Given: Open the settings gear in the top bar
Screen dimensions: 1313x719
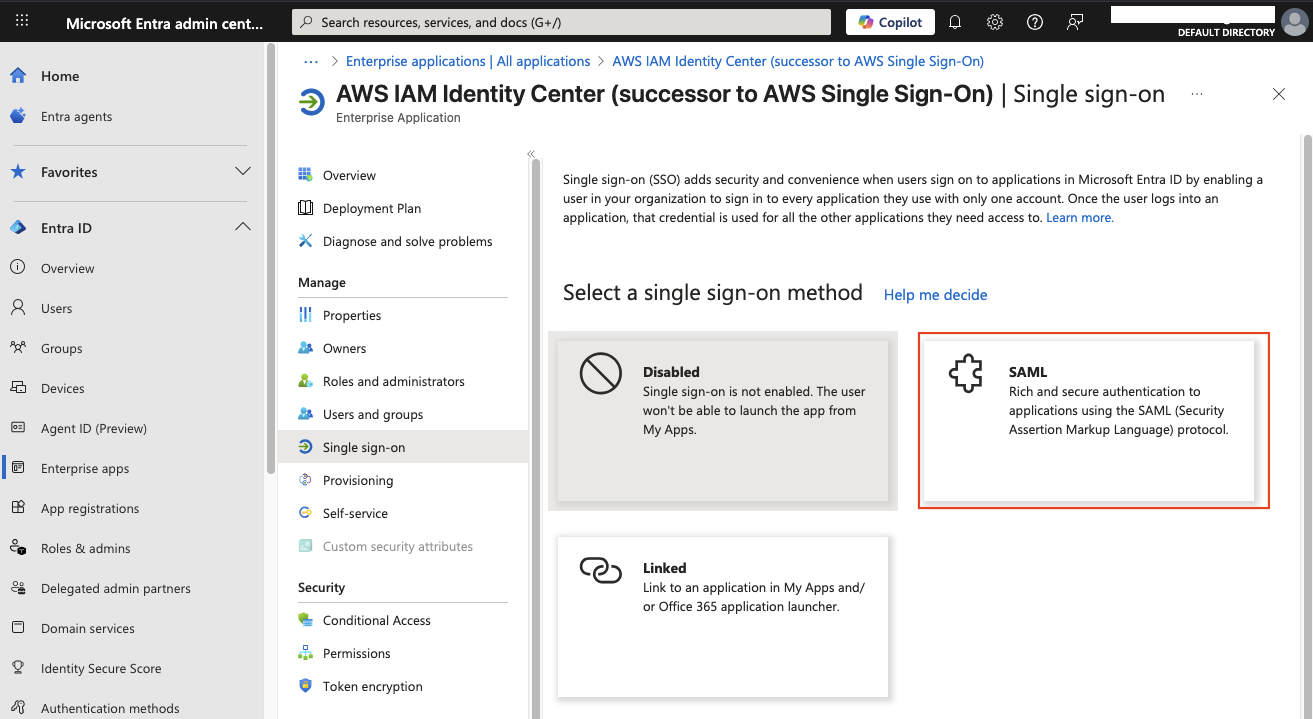Looking at the screenshot, I should click(x=994, y=21).
